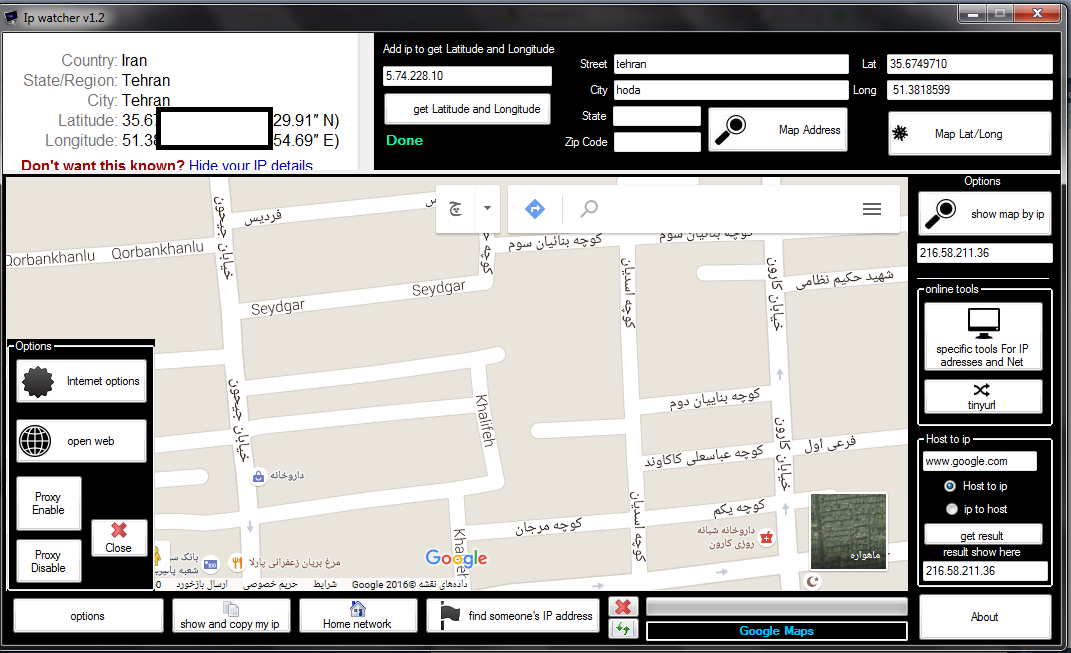Select the Host to ip radio button
This screenshot has height=653, width=1071.
(949, 486)
